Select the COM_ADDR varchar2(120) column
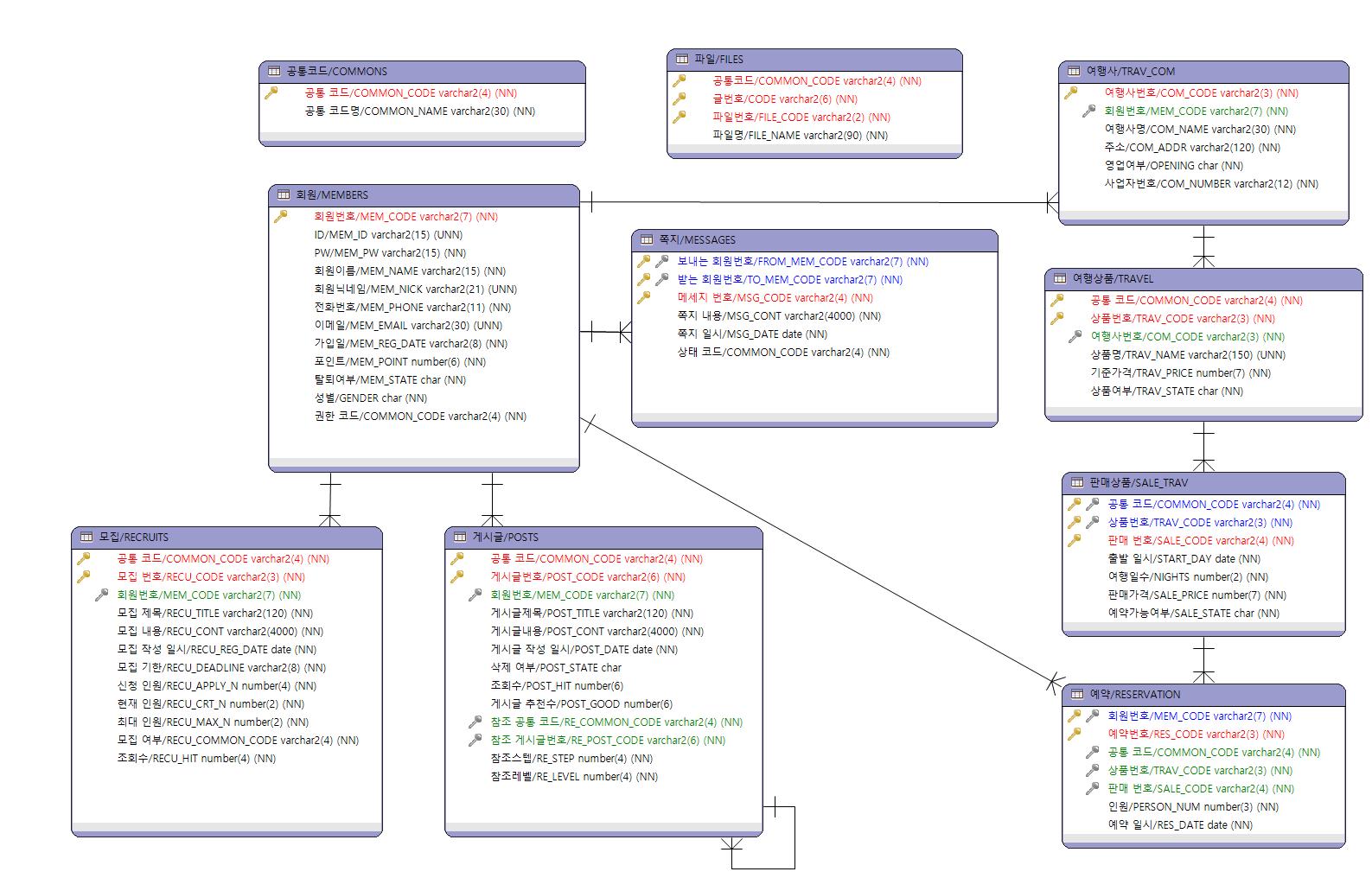Screen dimensions: 1372x878 click(x=1193, y=147)
